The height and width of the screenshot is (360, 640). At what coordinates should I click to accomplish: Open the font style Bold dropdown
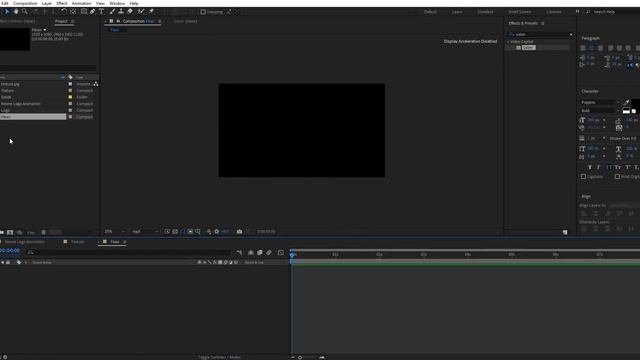(600, 111)
